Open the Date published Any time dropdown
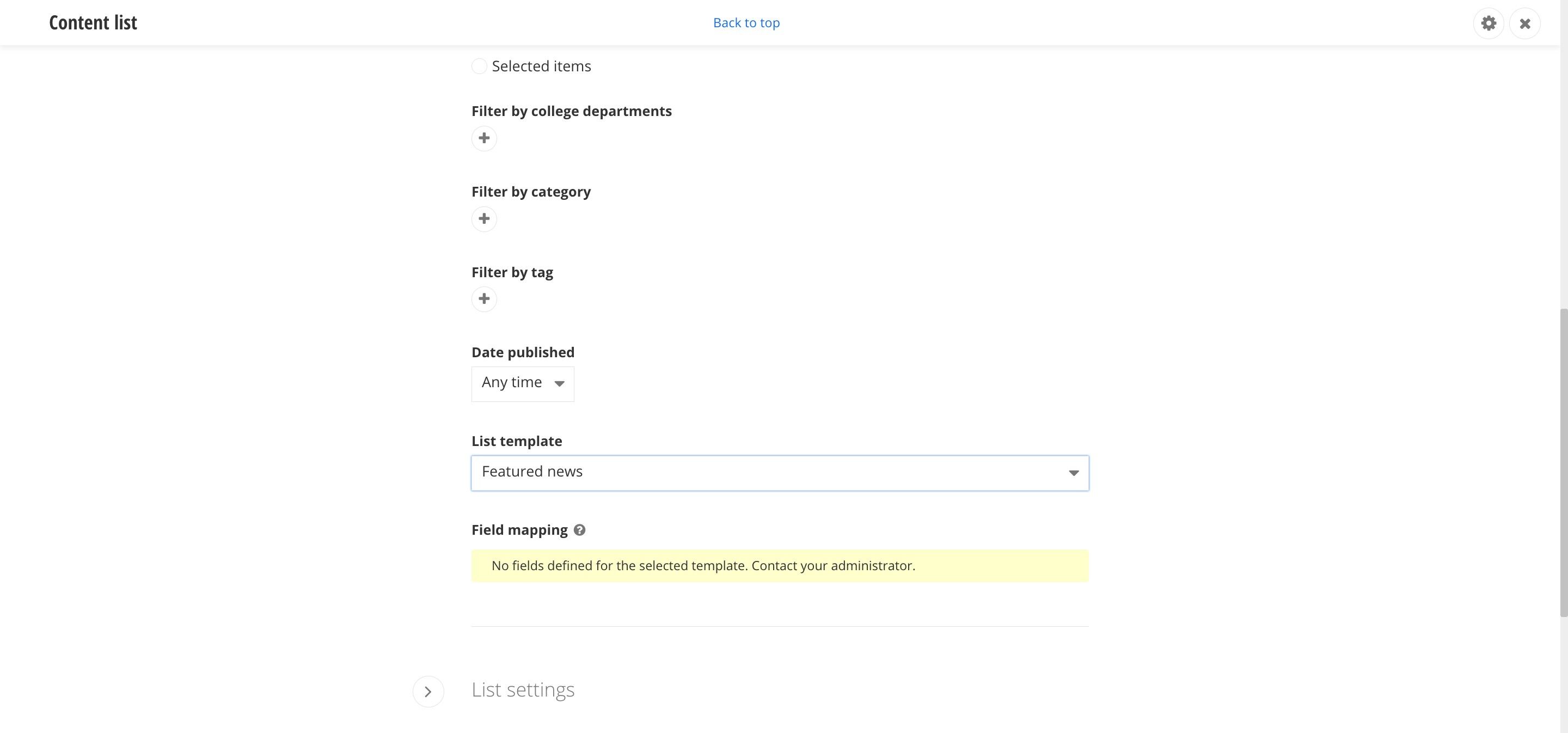1568x733 pixels. 522,383
